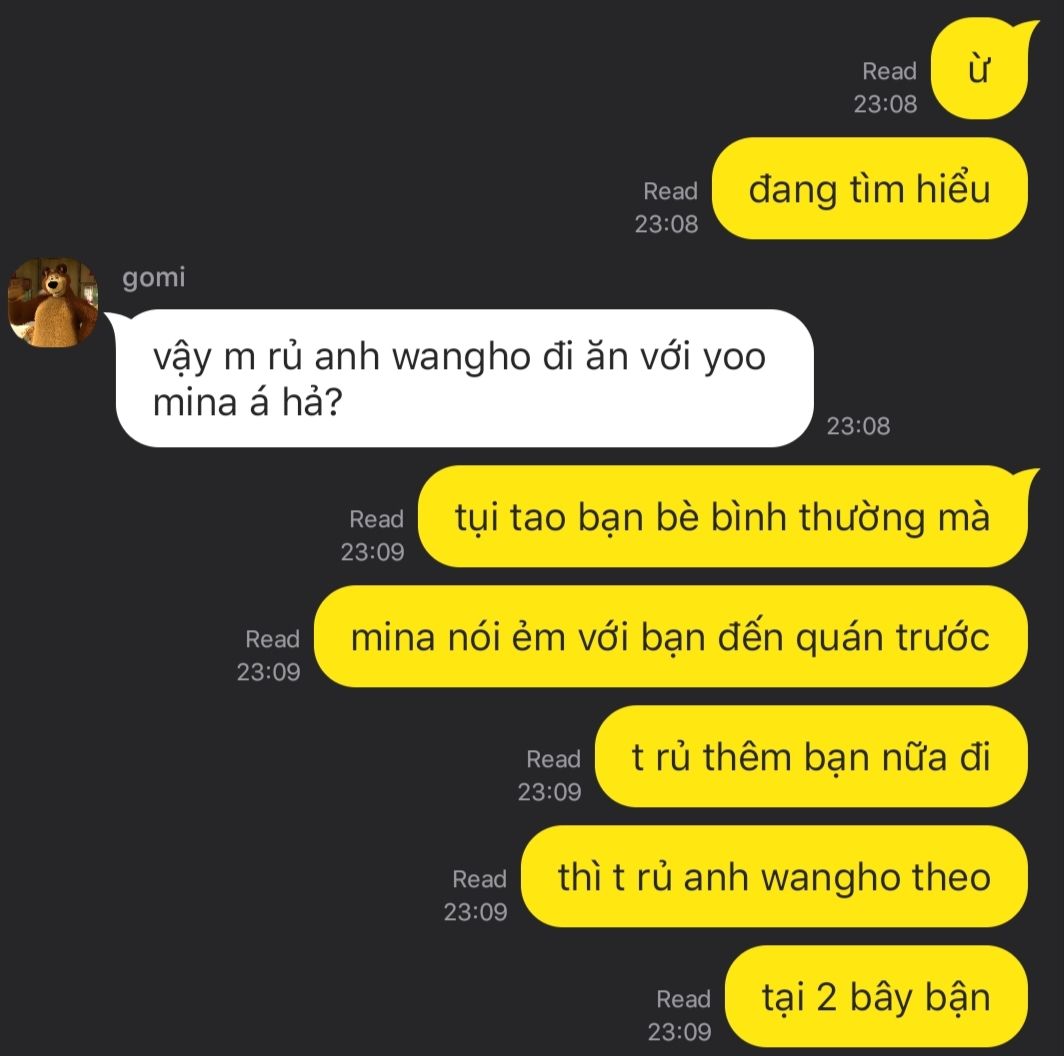Screen dimensions: 1064x1056
Task: Tap Read status beside "mina nói ẻm" message
Action: 269,656
